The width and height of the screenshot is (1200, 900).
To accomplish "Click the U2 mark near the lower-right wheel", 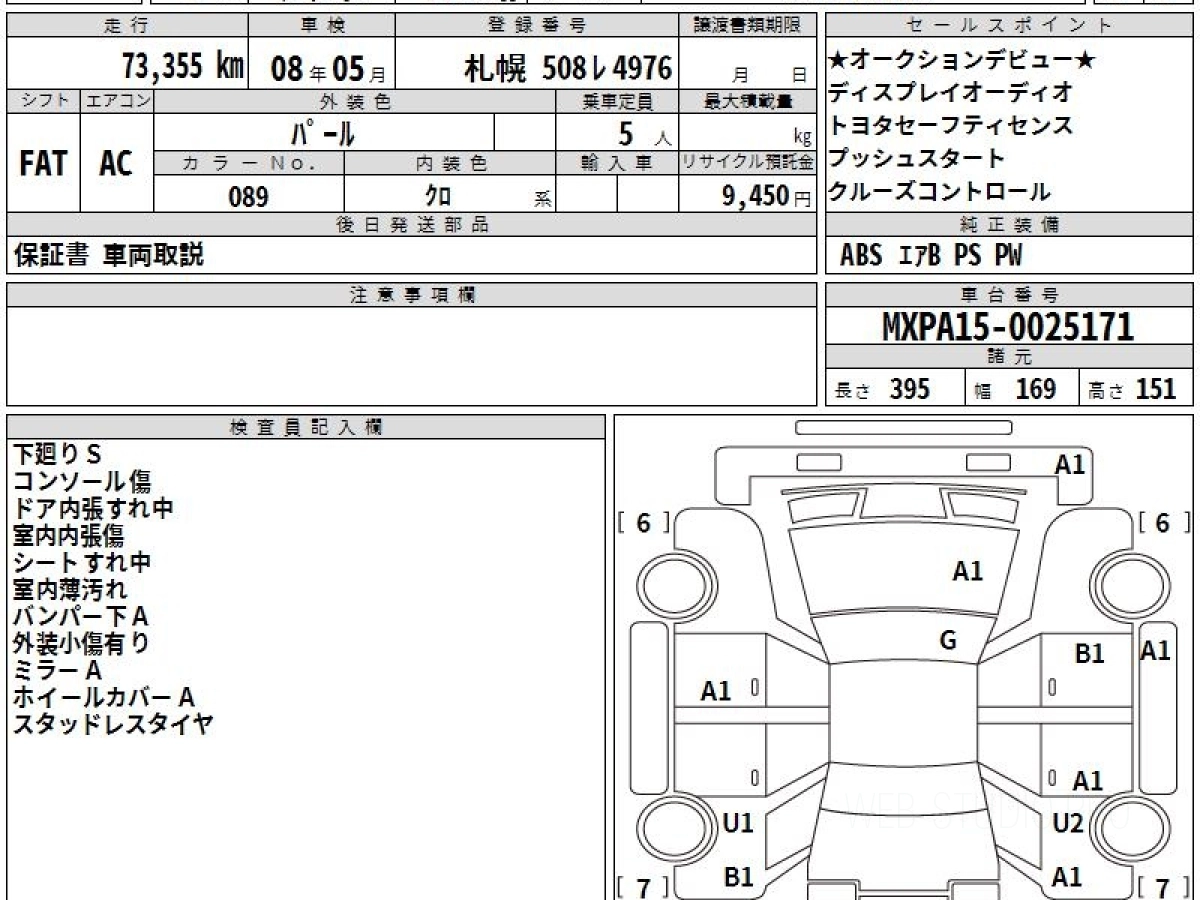I will tap(1068, 824).
